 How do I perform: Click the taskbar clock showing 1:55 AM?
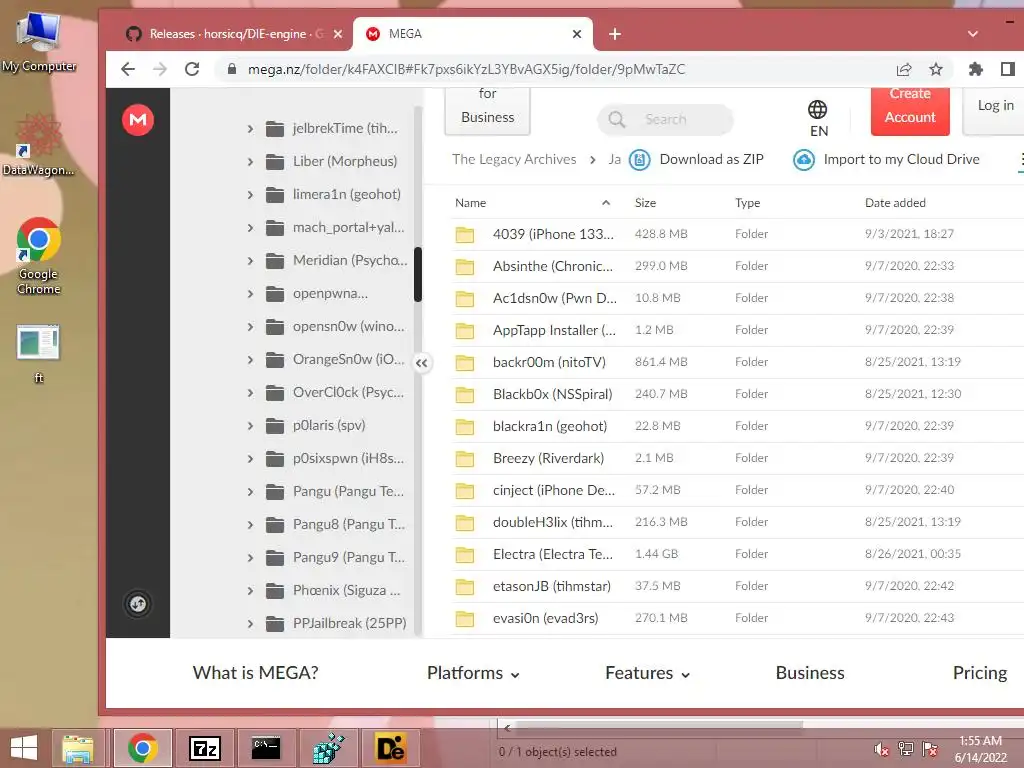click(x=980, y=749)
